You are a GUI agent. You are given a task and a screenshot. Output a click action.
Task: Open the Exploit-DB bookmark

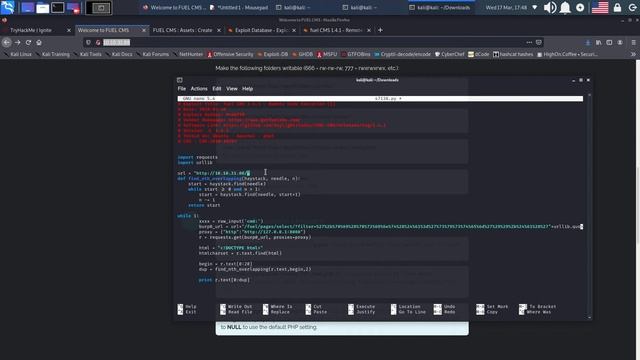point(272,54)
